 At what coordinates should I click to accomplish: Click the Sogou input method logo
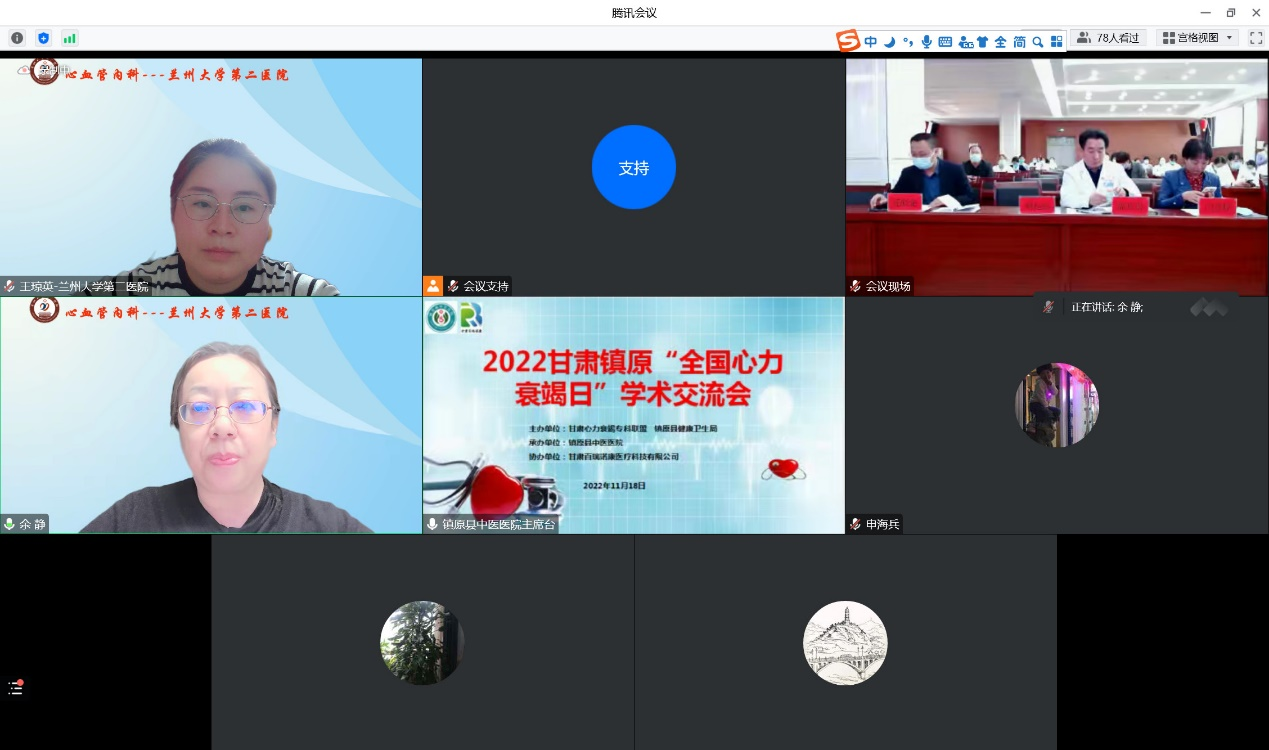pos(848,41)
